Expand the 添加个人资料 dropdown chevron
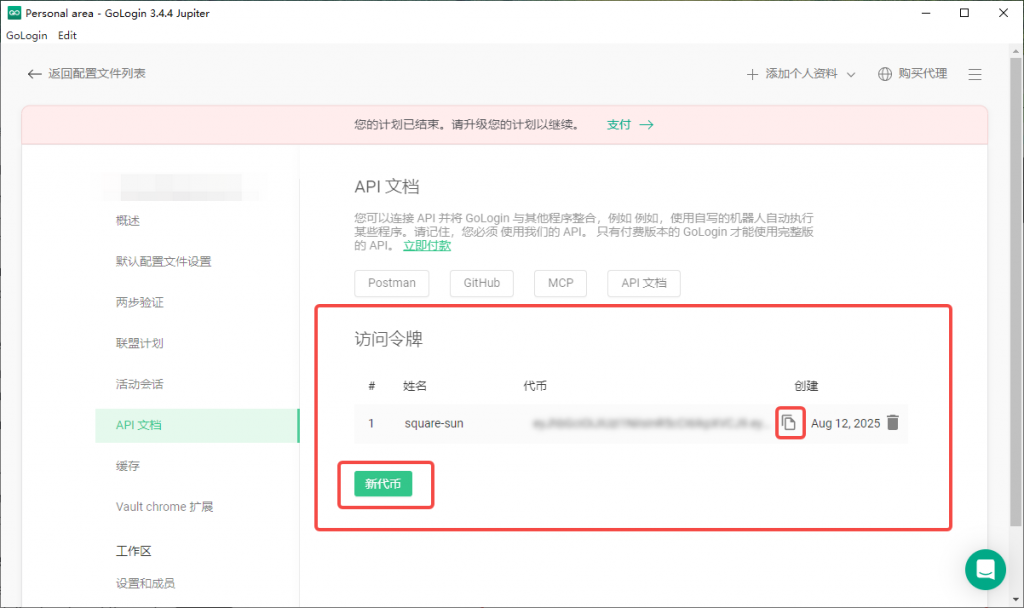The image size is (1024, 608). click(851, 74)
